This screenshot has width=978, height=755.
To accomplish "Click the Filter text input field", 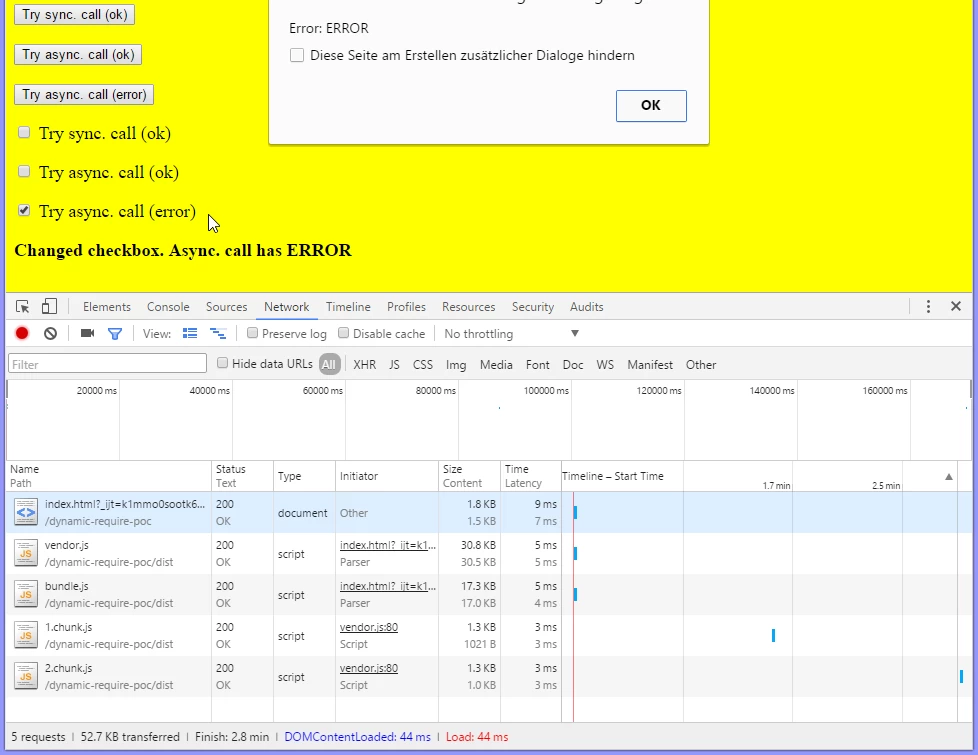I will (107, 364).
